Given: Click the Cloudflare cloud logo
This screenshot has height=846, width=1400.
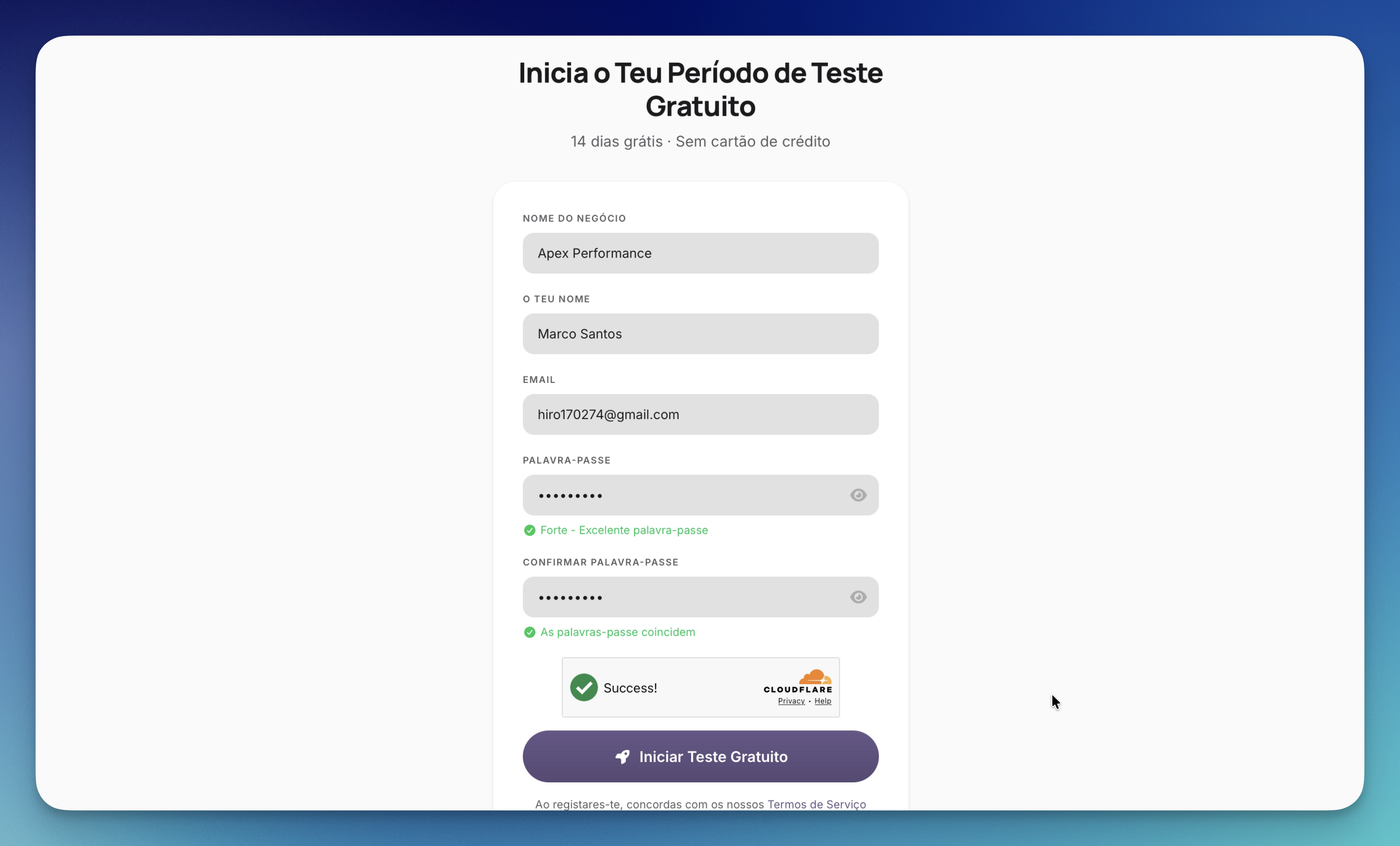Looking at the screenshot, I should 815,677.
